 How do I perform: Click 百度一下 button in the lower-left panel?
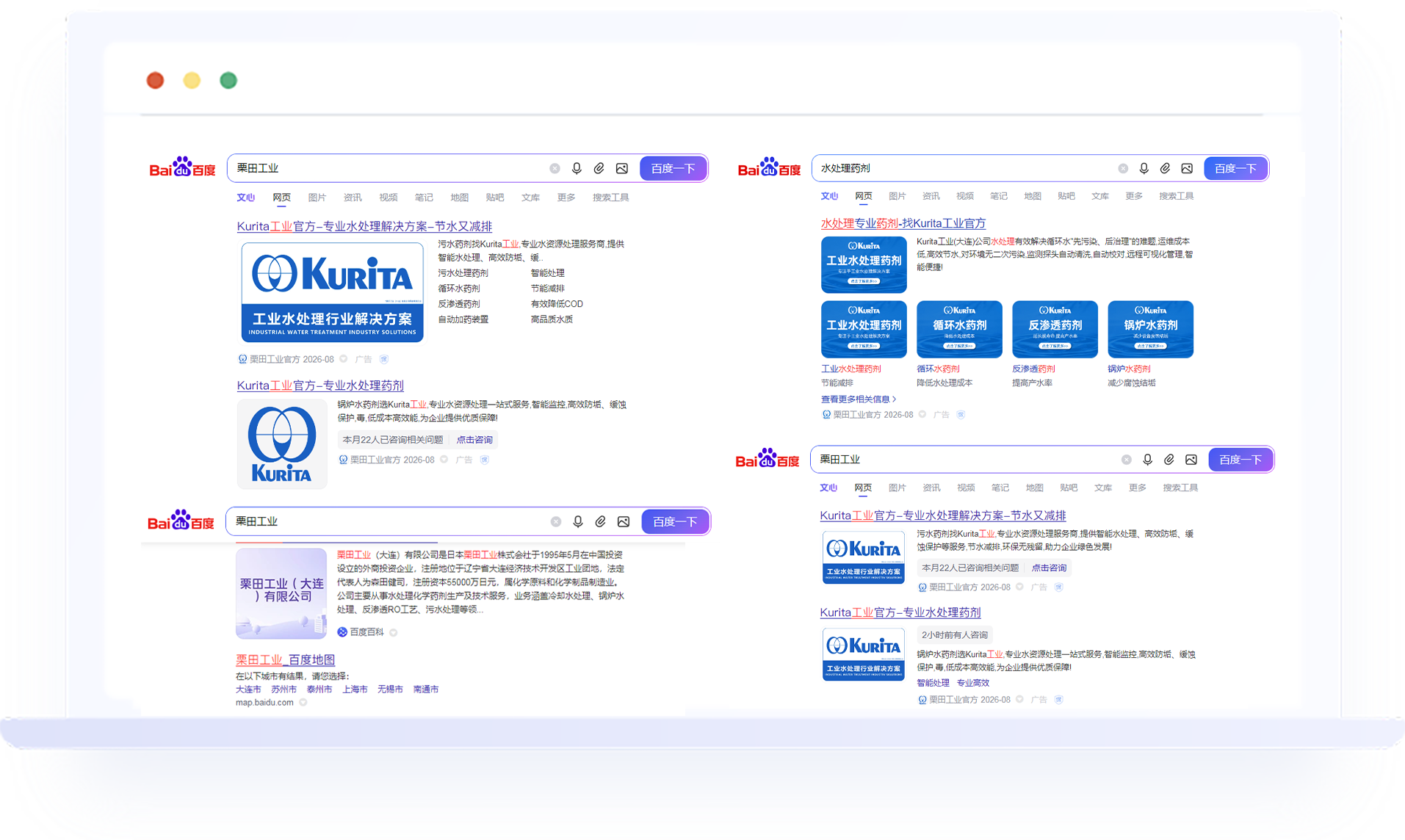coord(675,521)
